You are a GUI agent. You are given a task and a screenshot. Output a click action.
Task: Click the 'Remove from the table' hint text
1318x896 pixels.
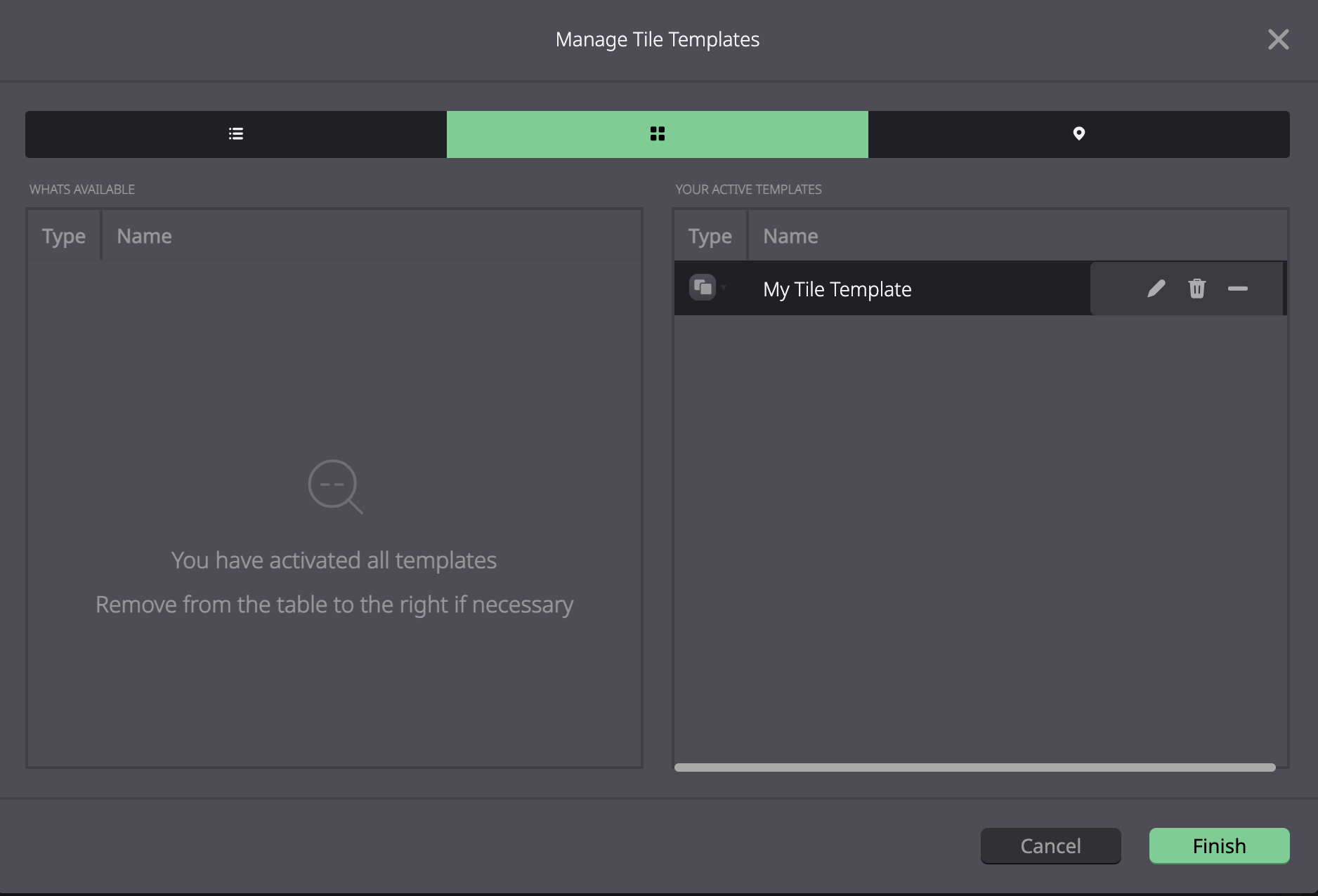334,605
